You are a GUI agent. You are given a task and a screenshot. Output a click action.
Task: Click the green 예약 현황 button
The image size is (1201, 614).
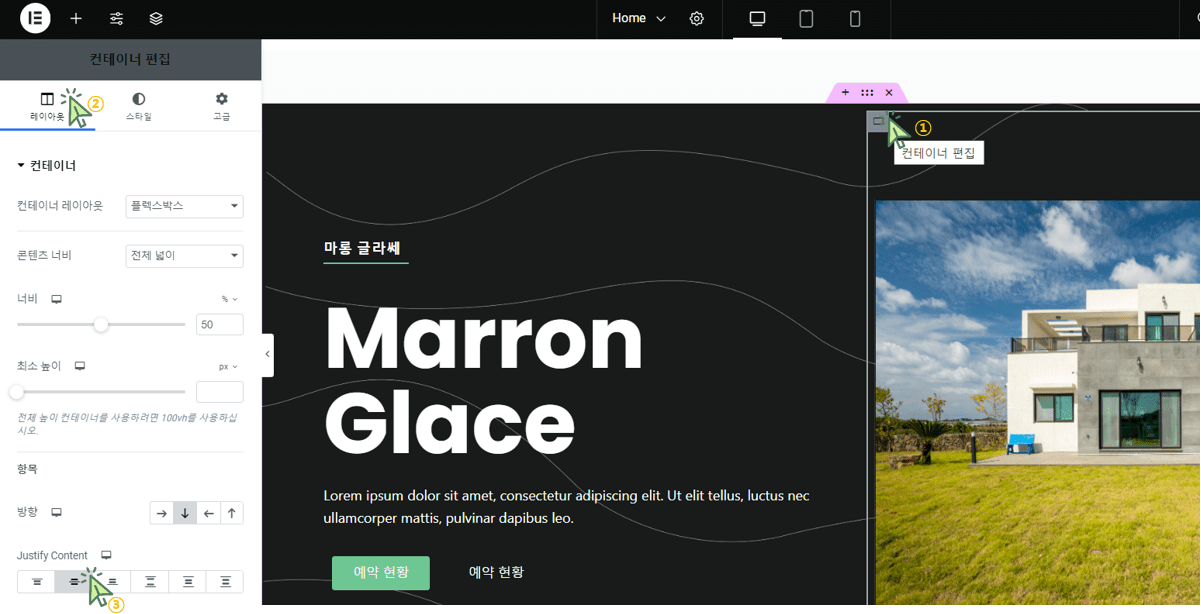[x=381, y=573]
